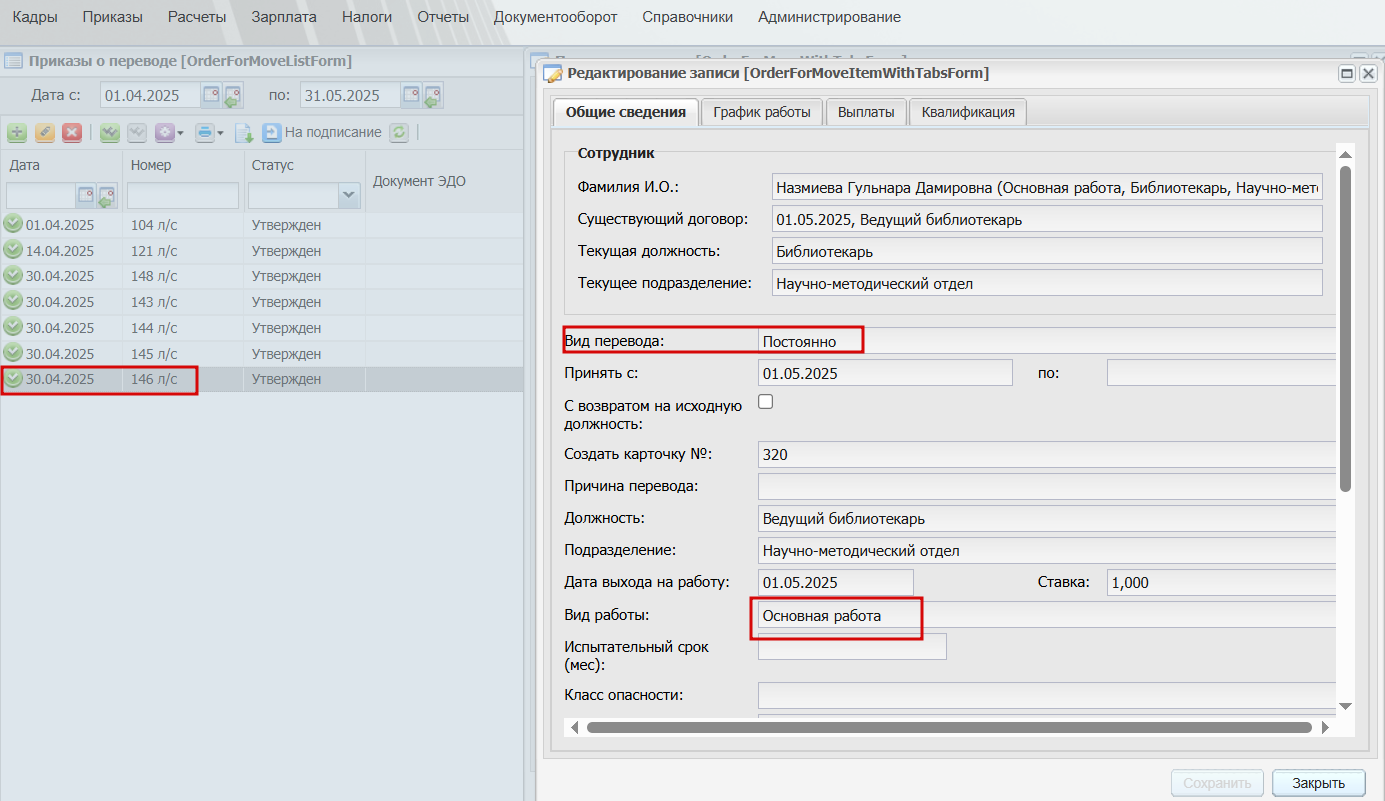Open calendar picker for "по" date field
Screen dimensions: 1385x801
point(411,96)
